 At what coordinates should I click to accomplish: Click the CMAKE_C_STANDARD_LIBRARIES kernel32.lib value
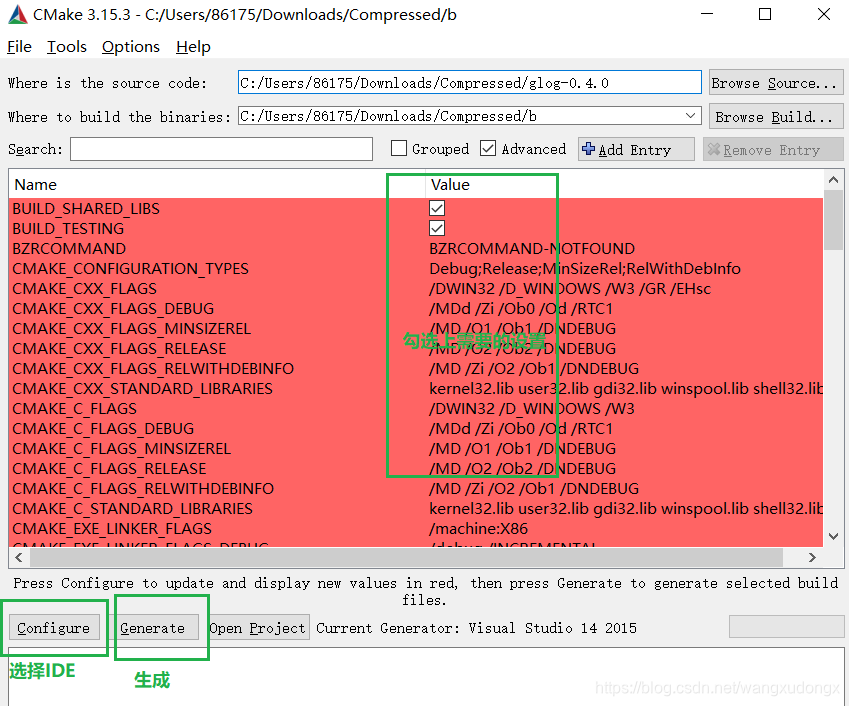coord(626,509)
